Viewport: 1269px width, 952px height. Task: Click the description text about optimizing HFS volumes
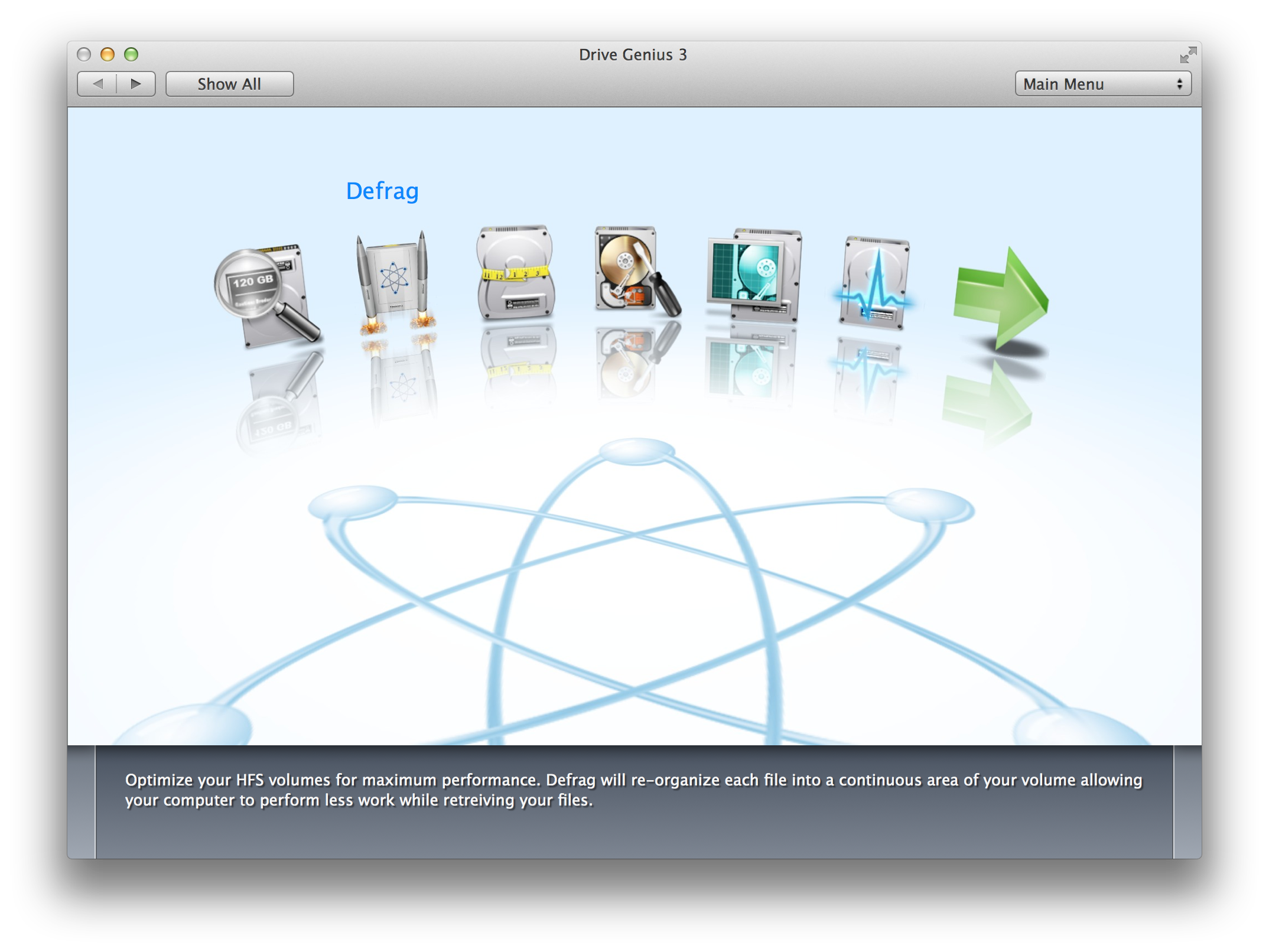(633, 790)
